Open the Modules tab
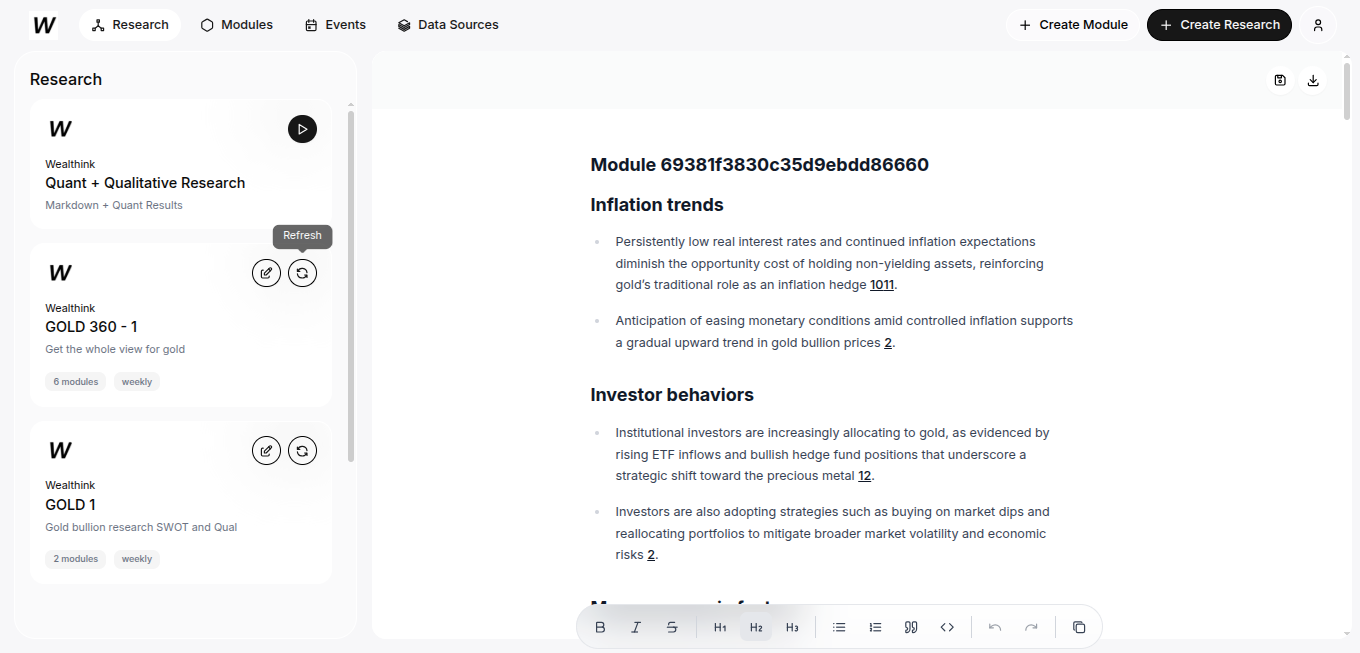This screenshot has height=653, width=1360. pos(237,25)
